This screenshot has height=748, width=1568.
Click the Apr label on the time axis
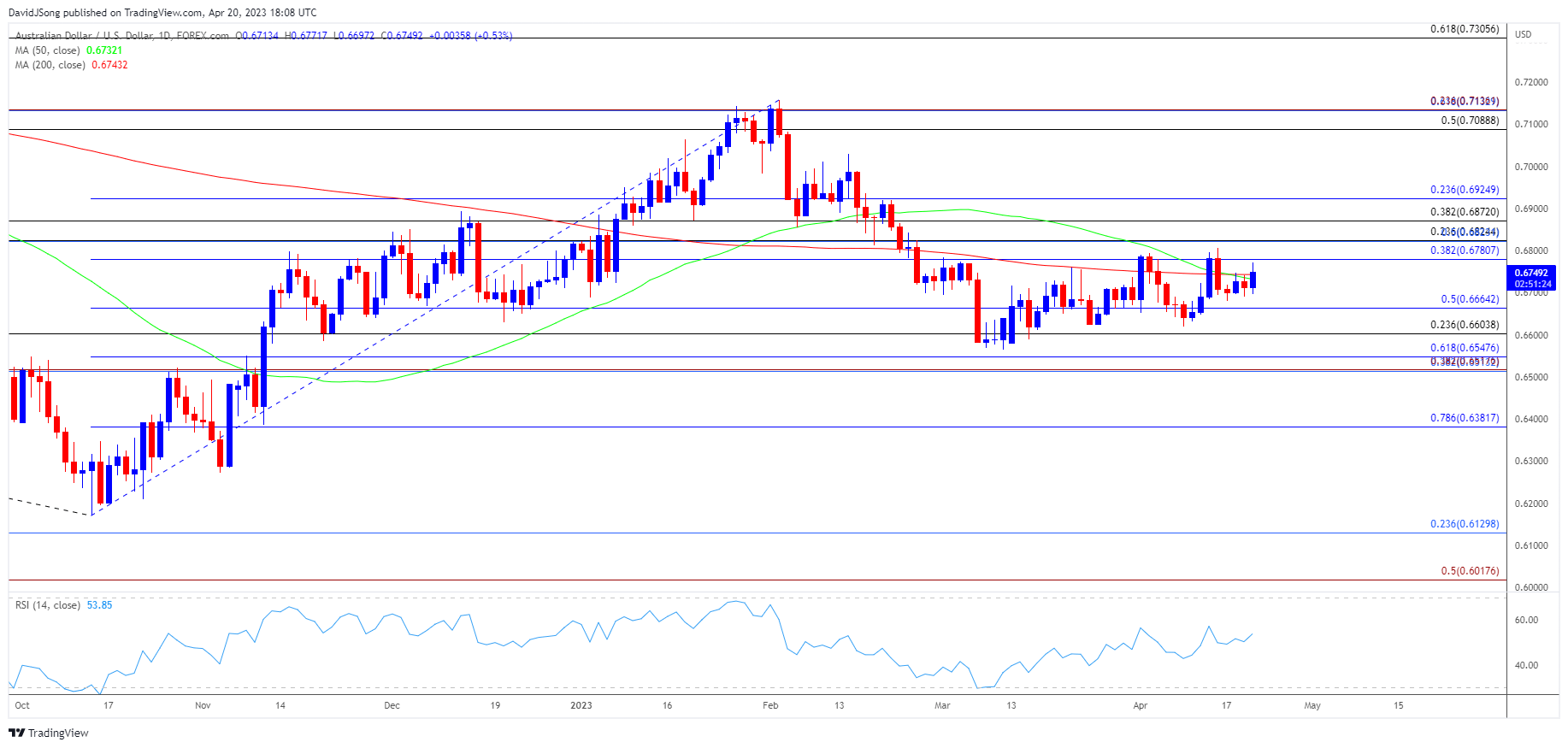(1140, 705)
